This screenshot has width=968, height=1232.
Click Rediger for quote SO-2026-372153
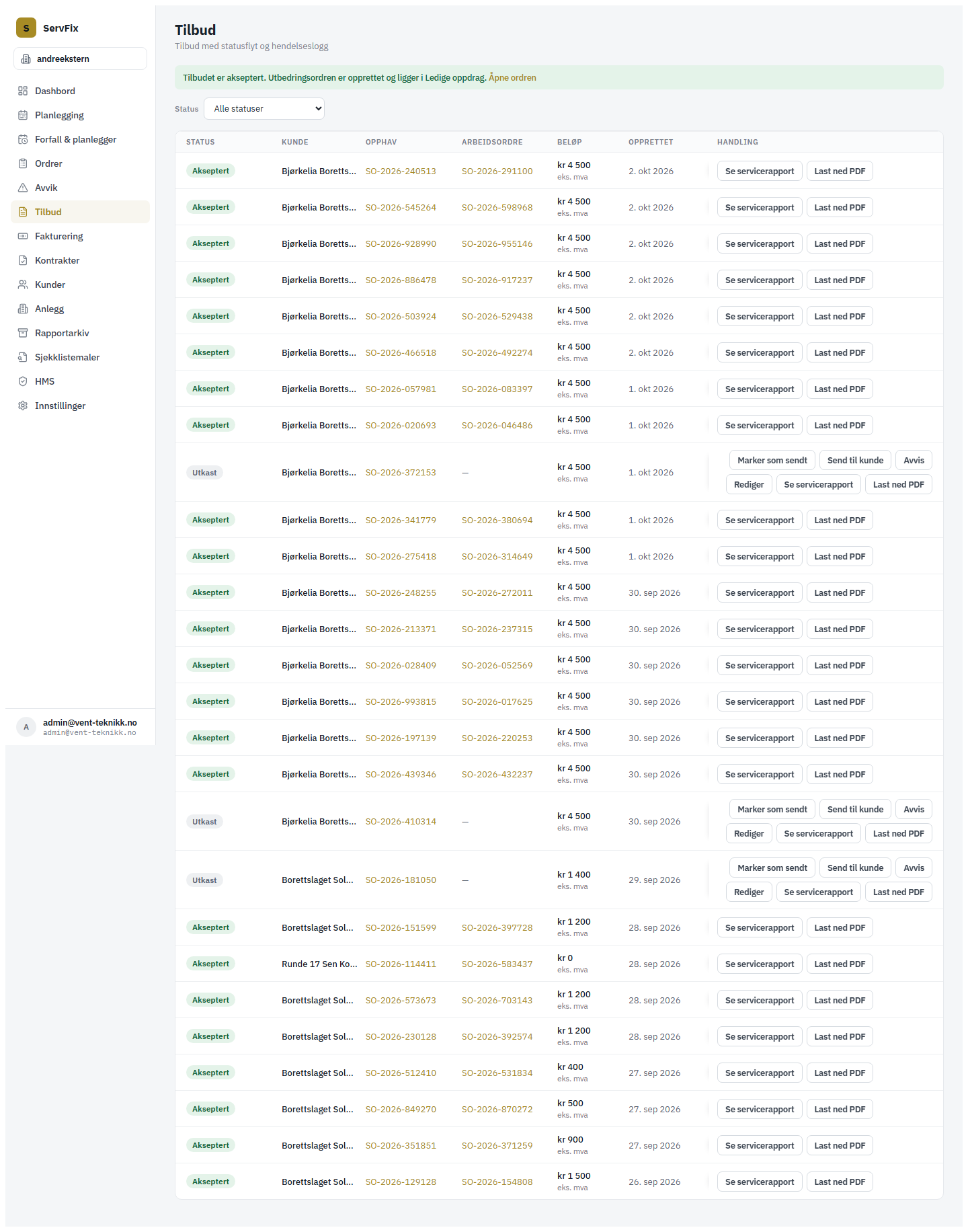pyautogui.click(x=749, y=485)
